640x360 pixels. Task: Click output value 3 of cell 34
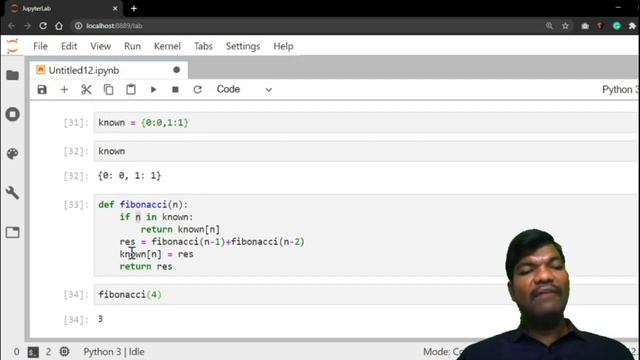pyautogui.click(x=100, y=319)
